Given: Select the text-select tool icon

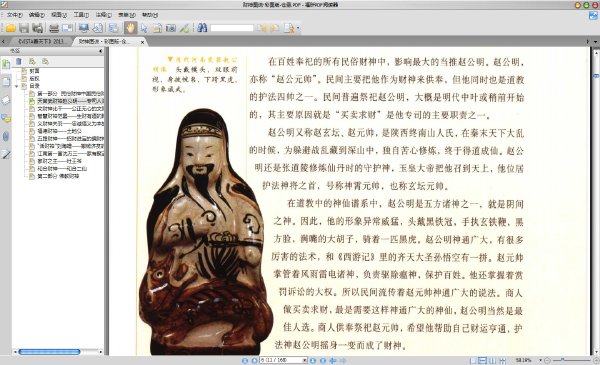Looking at the screenshot, I should [157, 28].
